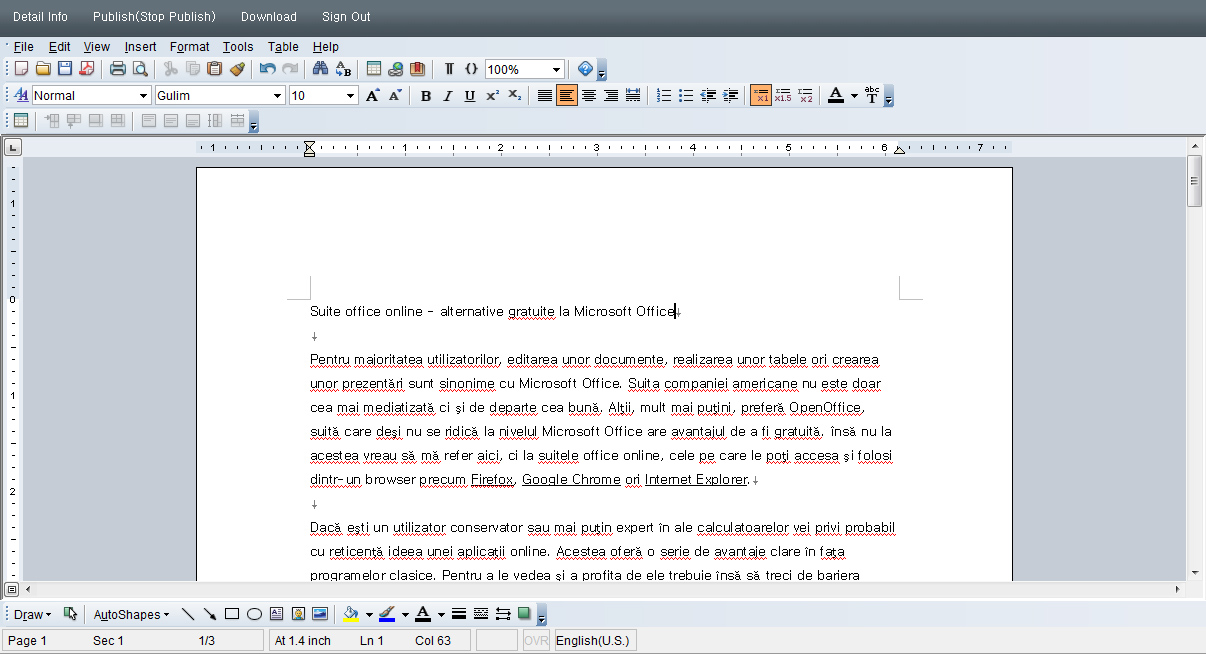This screenshot has width=1206, height=654.
Task: Open the Styles and Formatting icon
Action: [21, 96]
